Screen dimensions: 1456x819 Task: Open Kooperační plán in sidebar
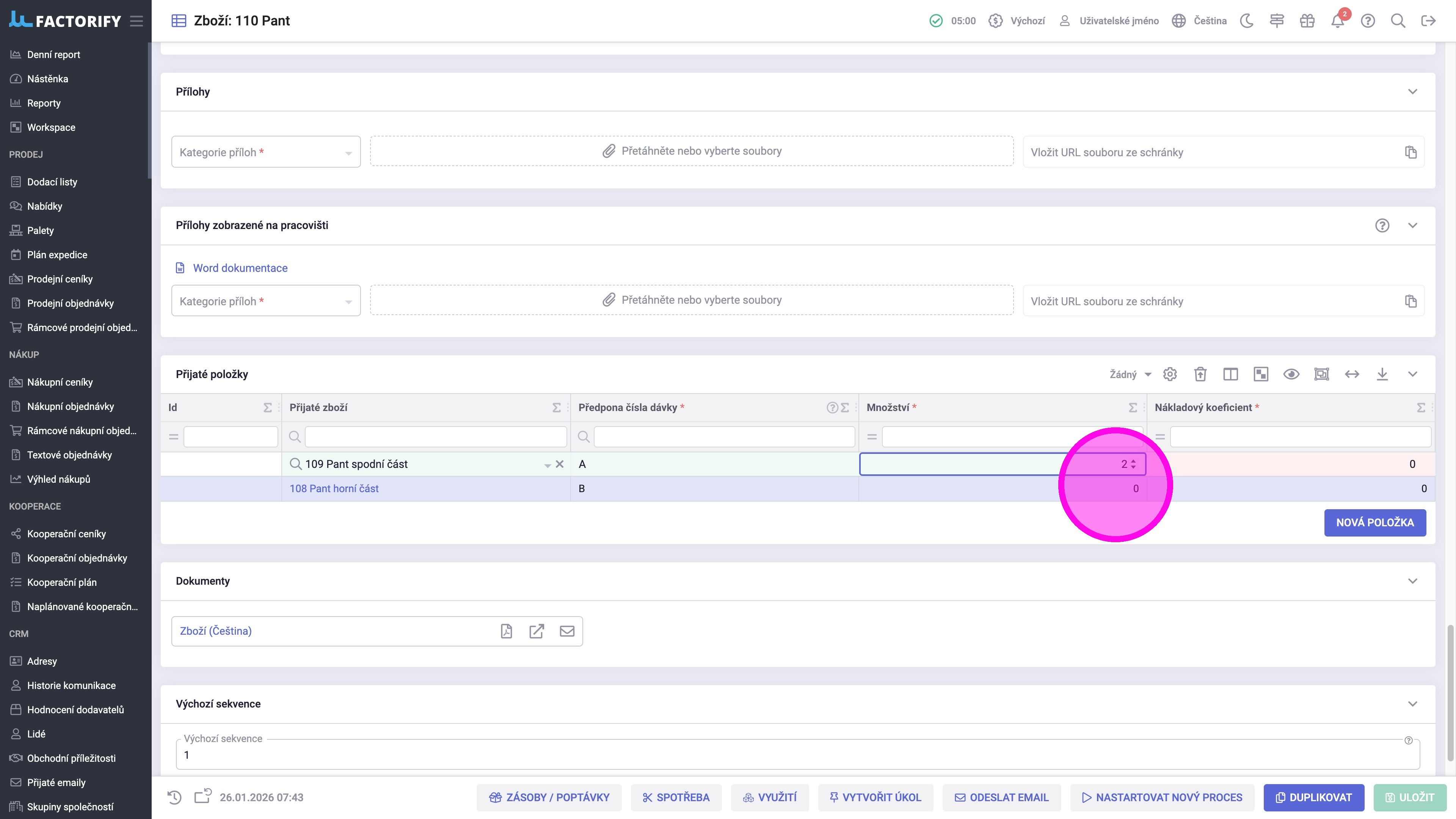point(61,582)
